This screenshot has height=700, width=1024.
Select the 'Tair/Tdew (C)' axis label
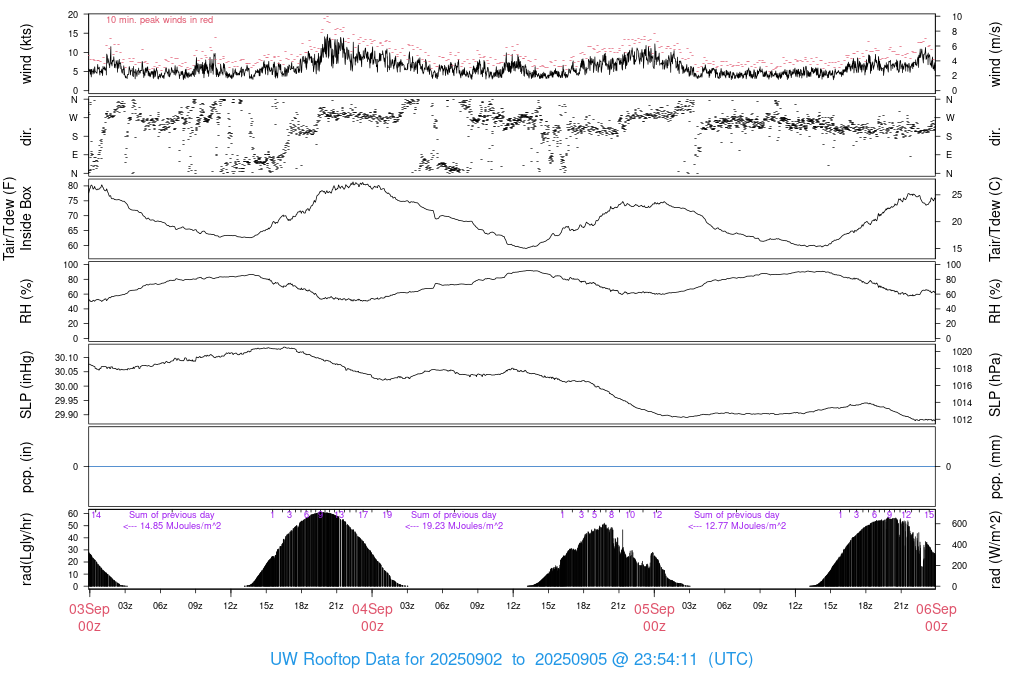click(995, 219)
